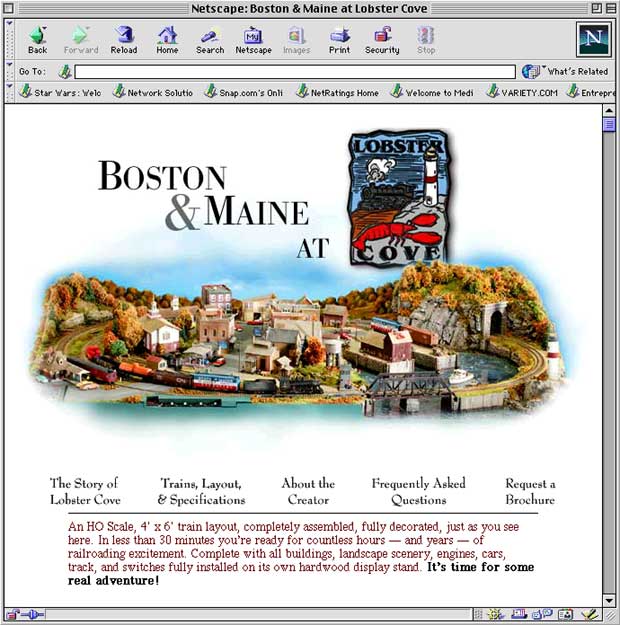Image resolution: width=620 pixels, height=625 pixels.
Task: Click the scroll down arrow on vertical scrollbar
Action: 609,599
